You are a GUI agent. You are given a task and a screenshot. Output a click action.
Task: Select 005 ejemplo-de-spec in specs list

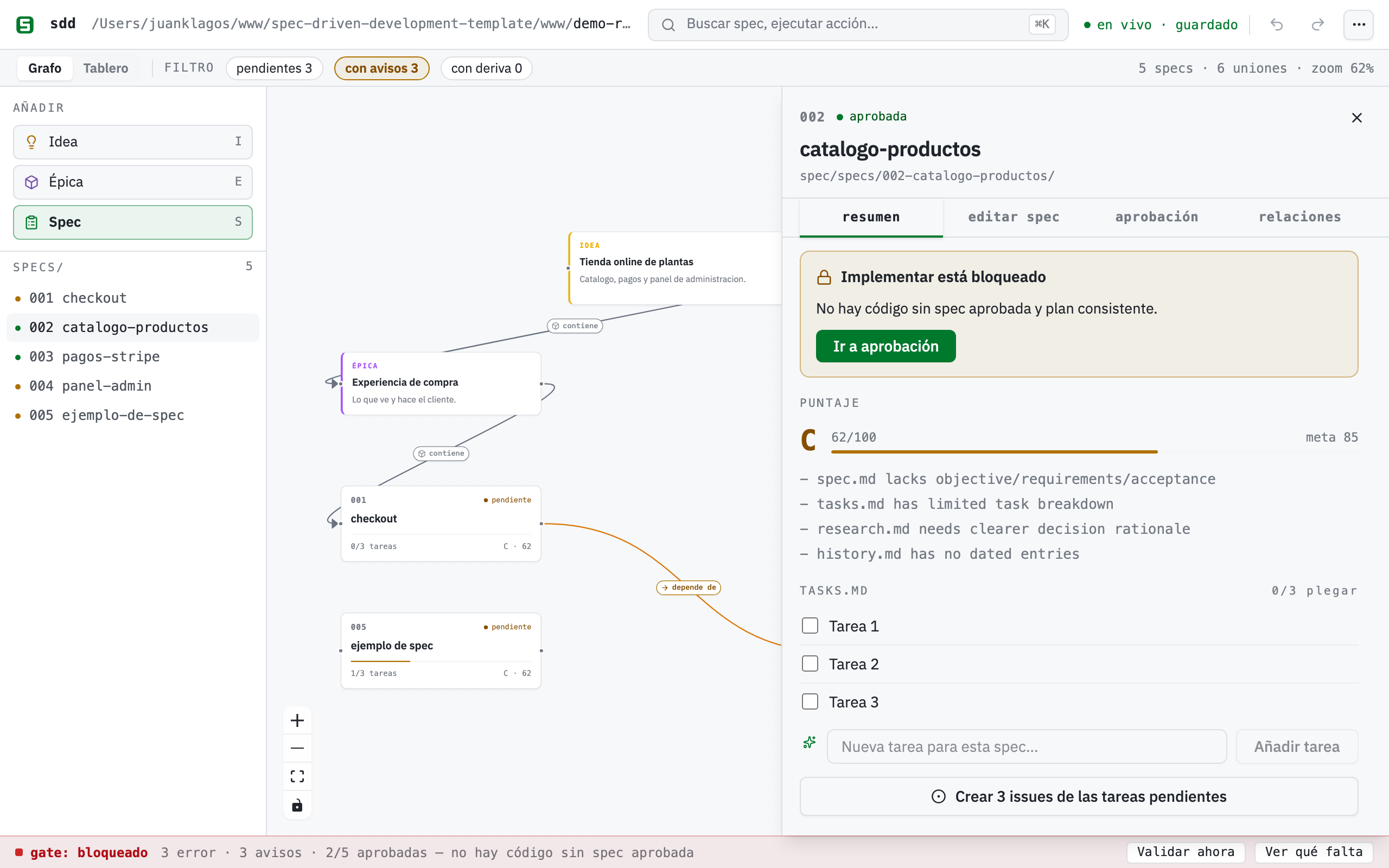pos(132,415)
